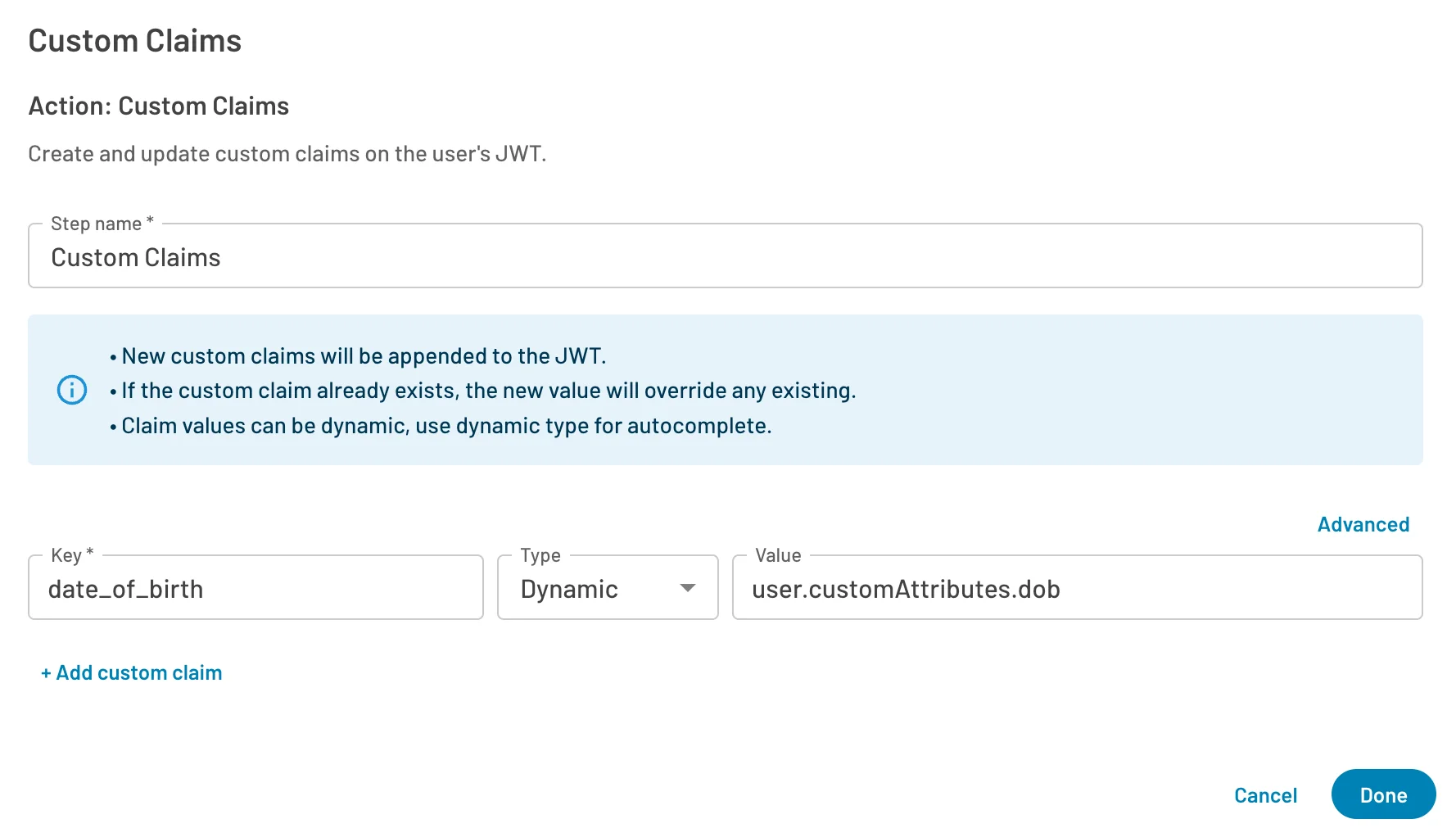Click the plus icon before Add custom claim

tap(47, 672)
